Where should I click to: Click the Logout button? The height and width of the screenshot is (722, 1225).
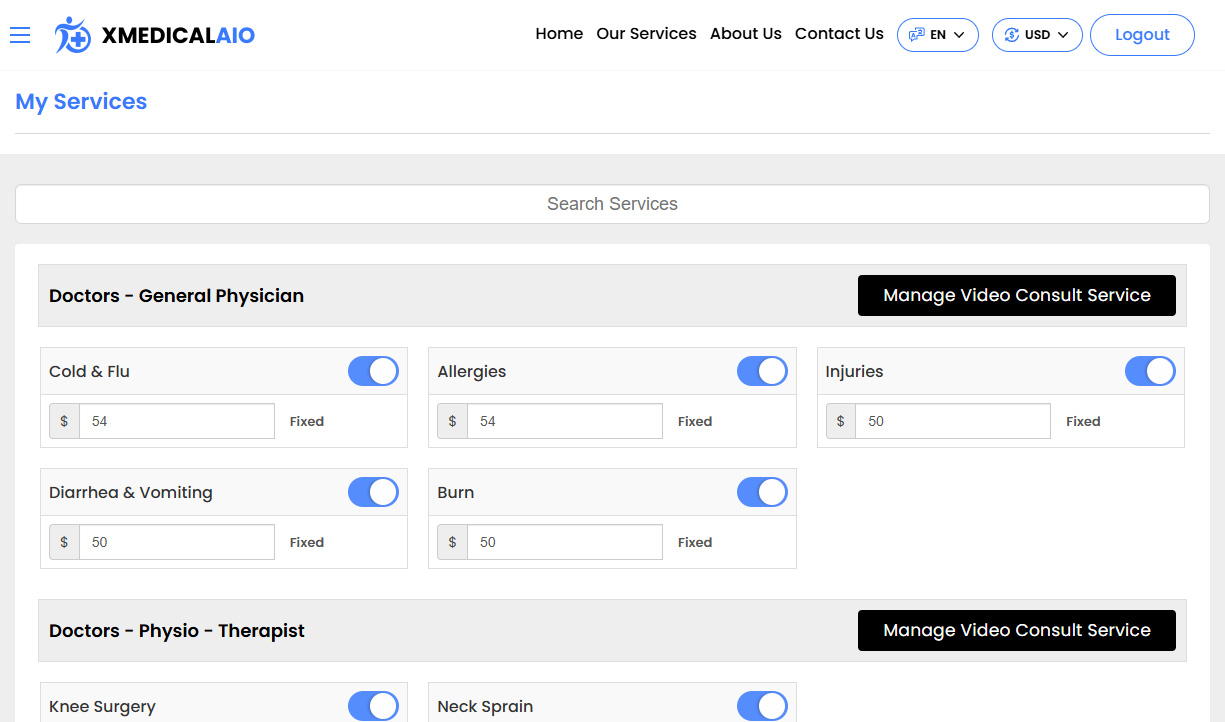pos(1142,35)
